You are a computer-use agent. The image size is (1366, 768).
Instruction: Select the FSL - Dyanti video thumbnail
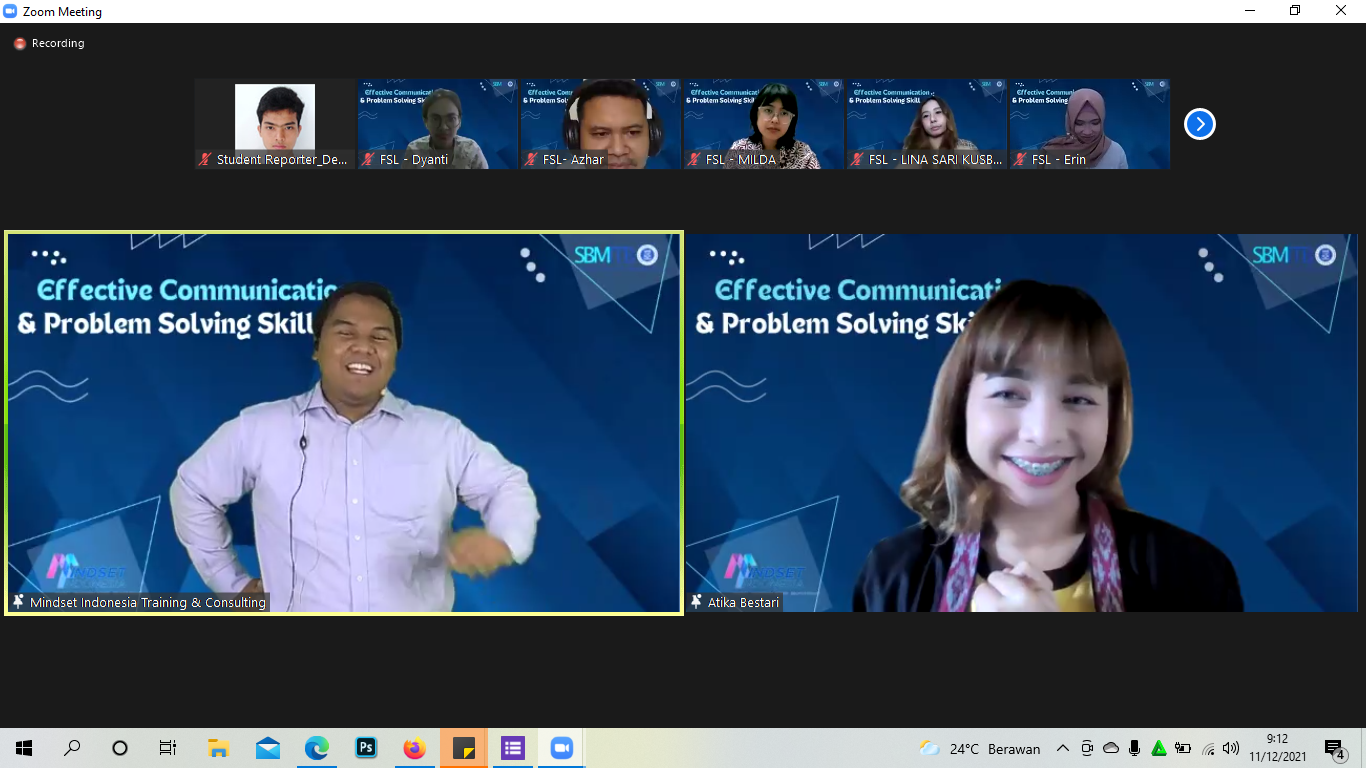coord(438,124)
